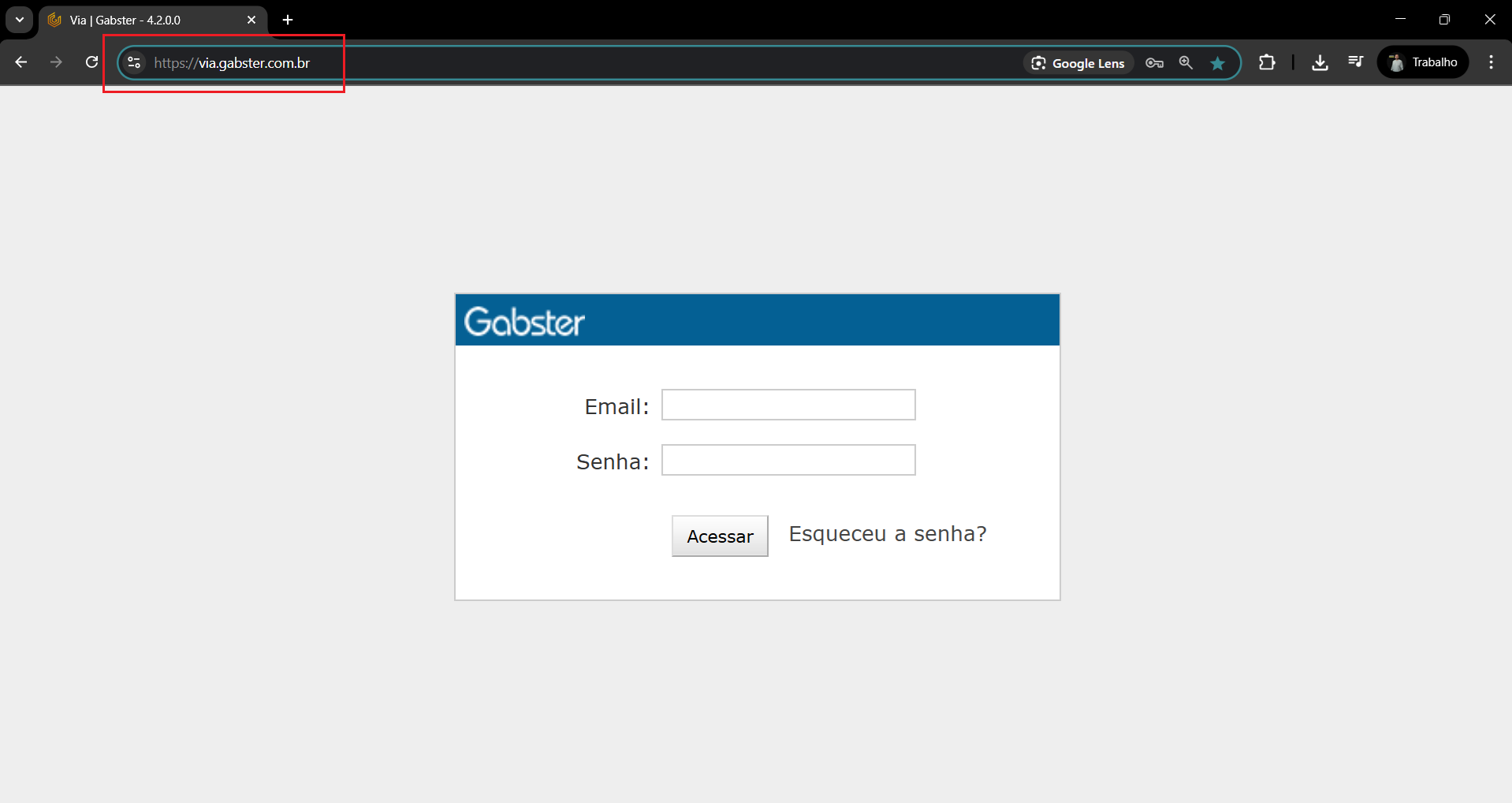
Task: Go back to the previous page
Action: [21, 62]
